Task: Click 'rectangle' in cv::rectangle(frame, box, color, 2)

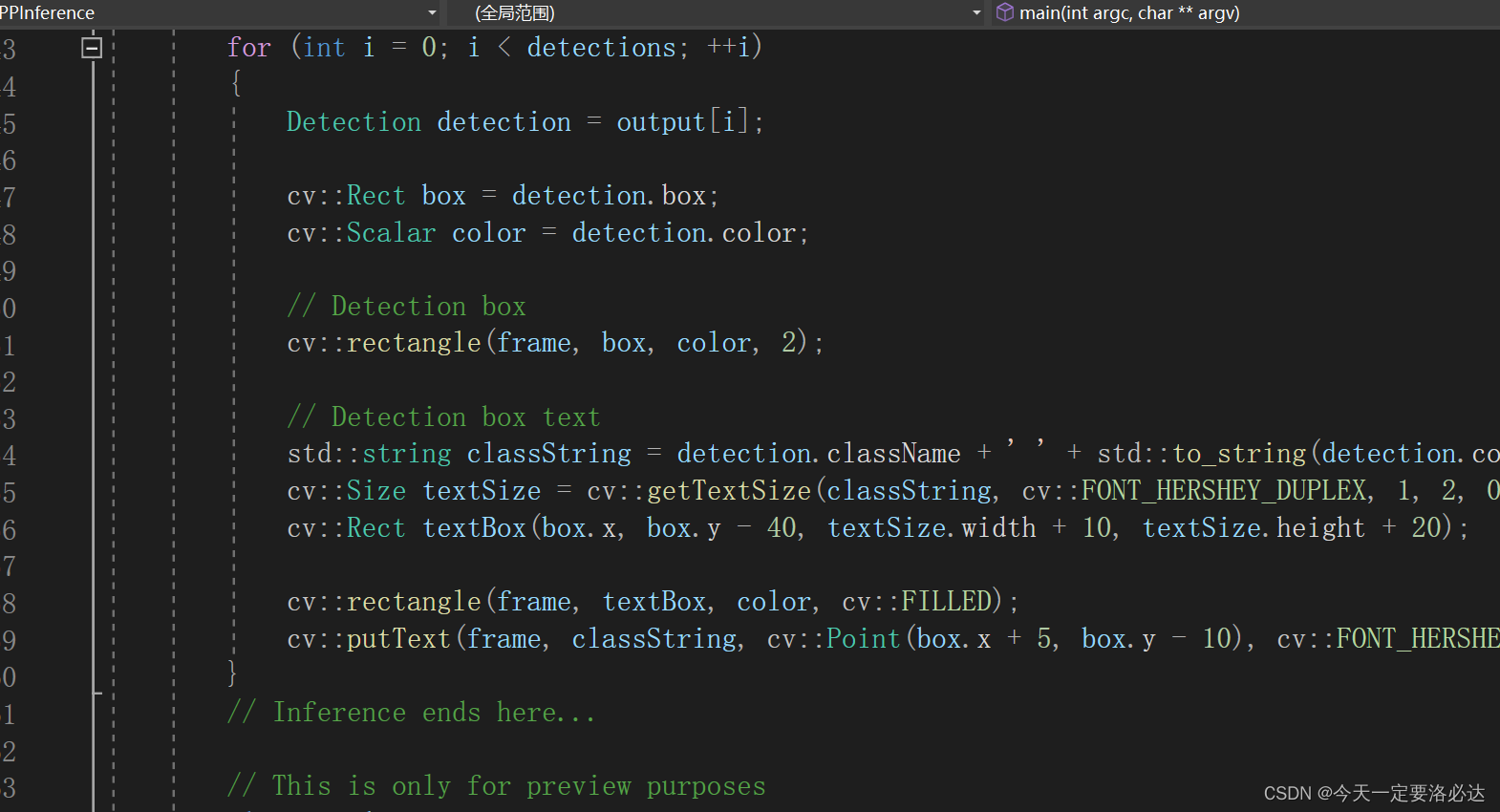Action: [413, 343]
